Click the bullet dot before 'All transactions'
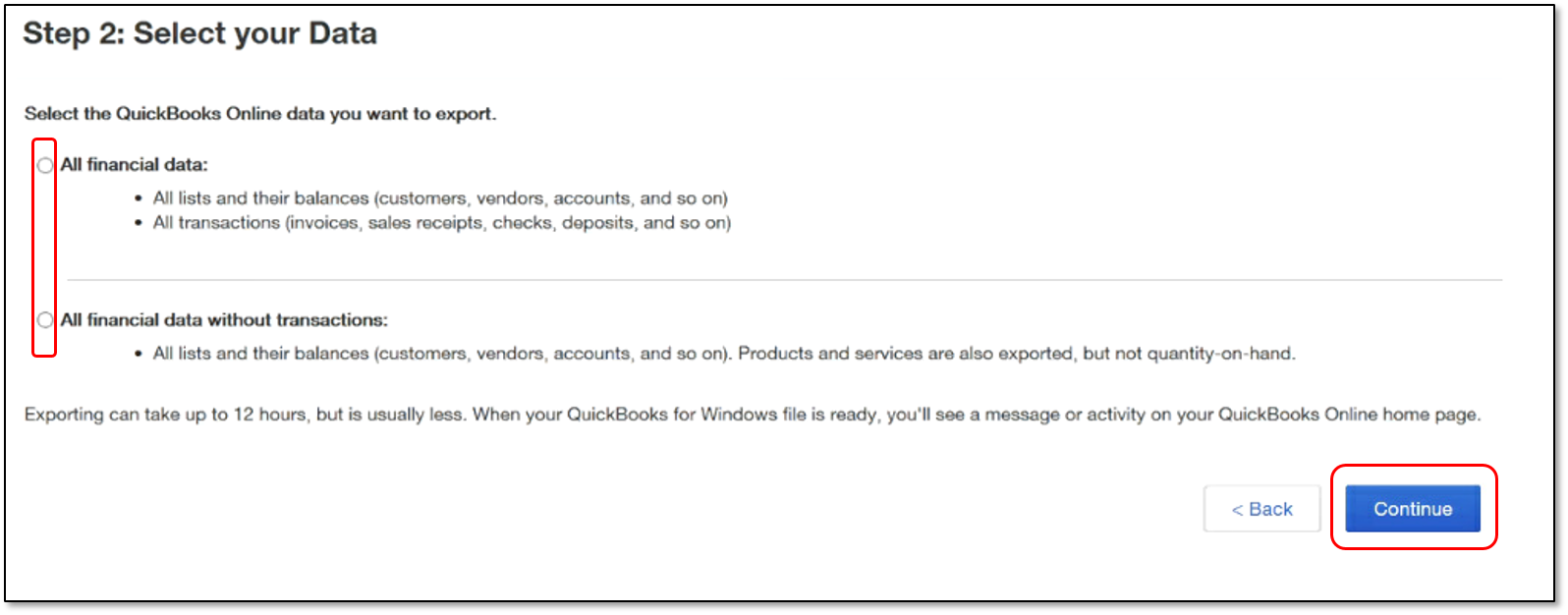This screenshot has width=1568, height=615. [x=139, y=224]
